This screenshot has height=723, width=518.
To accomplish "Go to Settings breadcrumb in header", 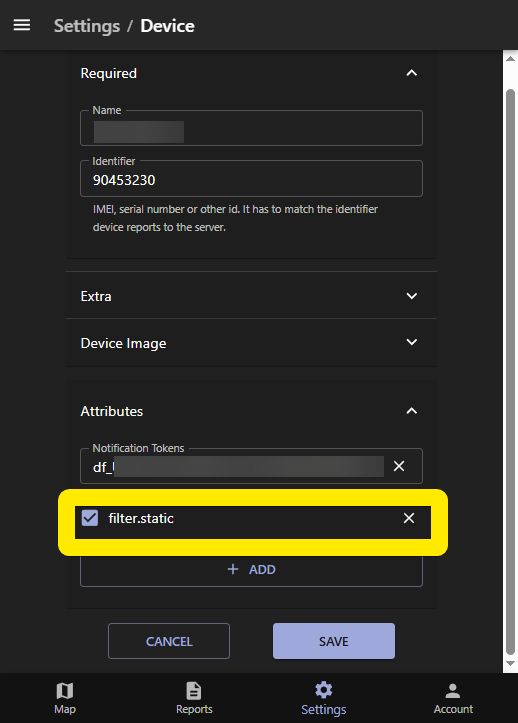I will pos(87,26).
